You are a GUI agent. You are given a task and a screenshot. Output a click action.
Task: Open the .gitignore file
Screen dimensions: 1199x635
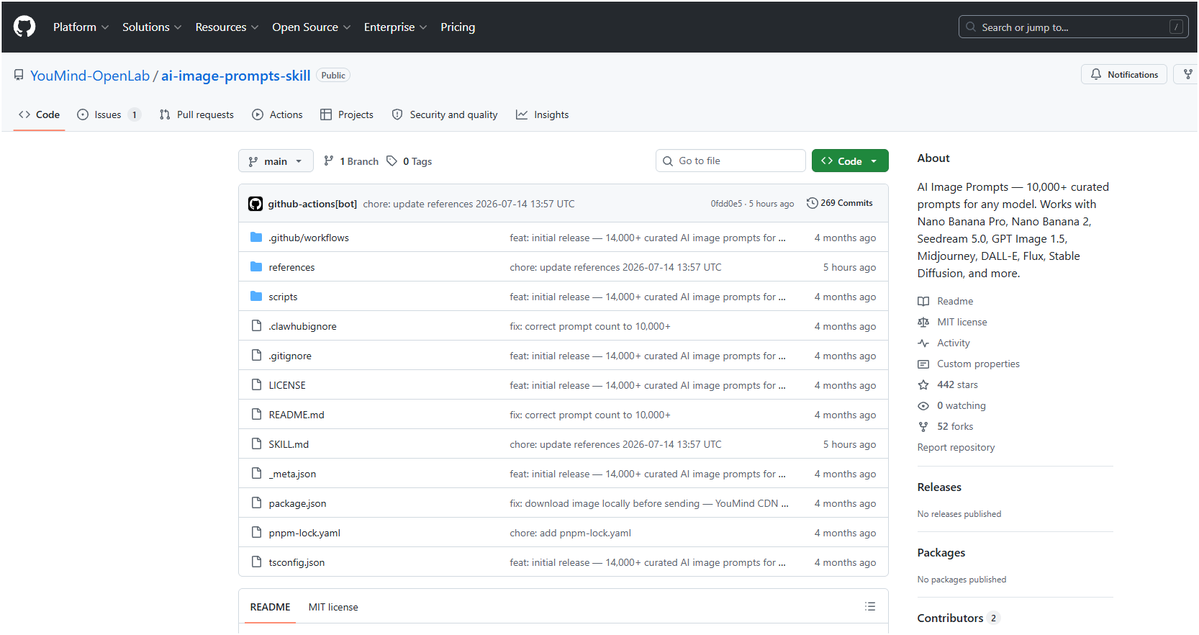pos(290,356)
